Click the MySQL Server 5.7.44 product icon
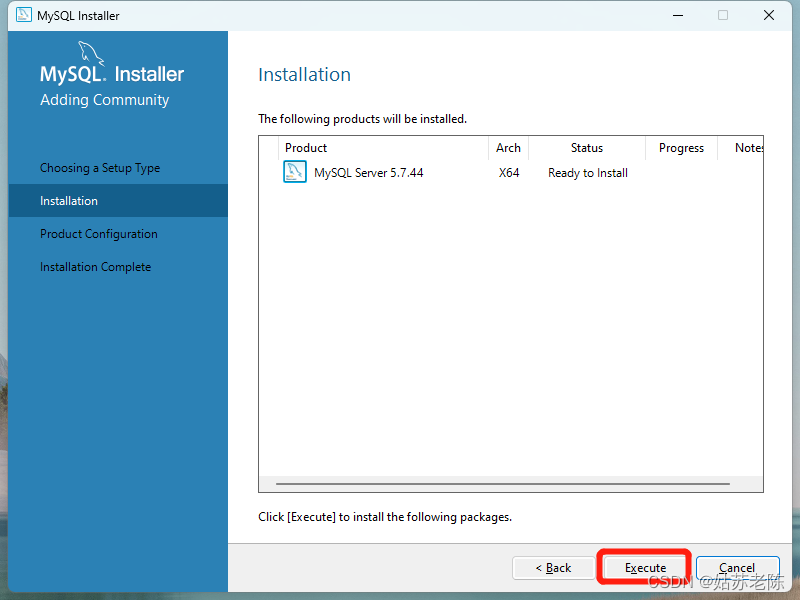 click(x=295, y=172)
